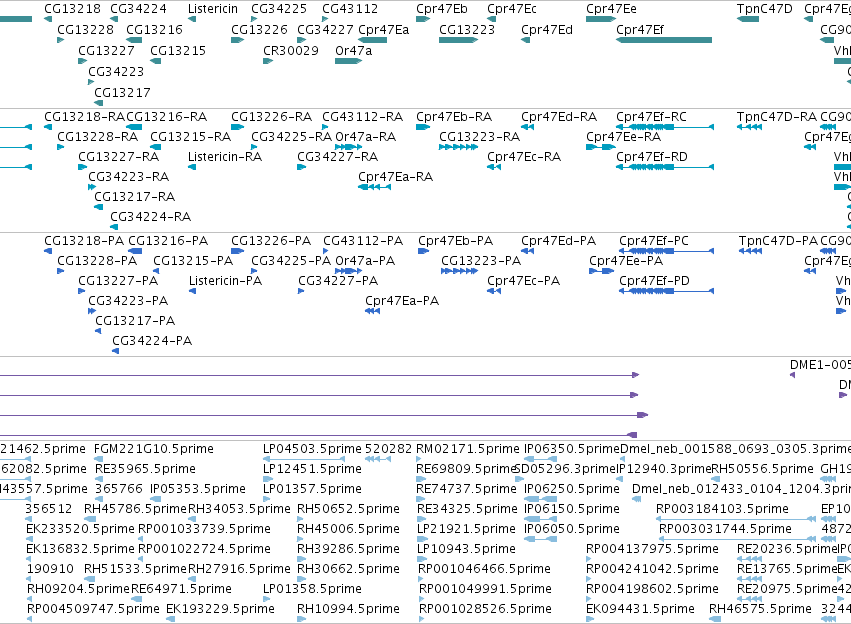Select the 190910 EST label
The image size is (851, 624).
click(50, 570)
